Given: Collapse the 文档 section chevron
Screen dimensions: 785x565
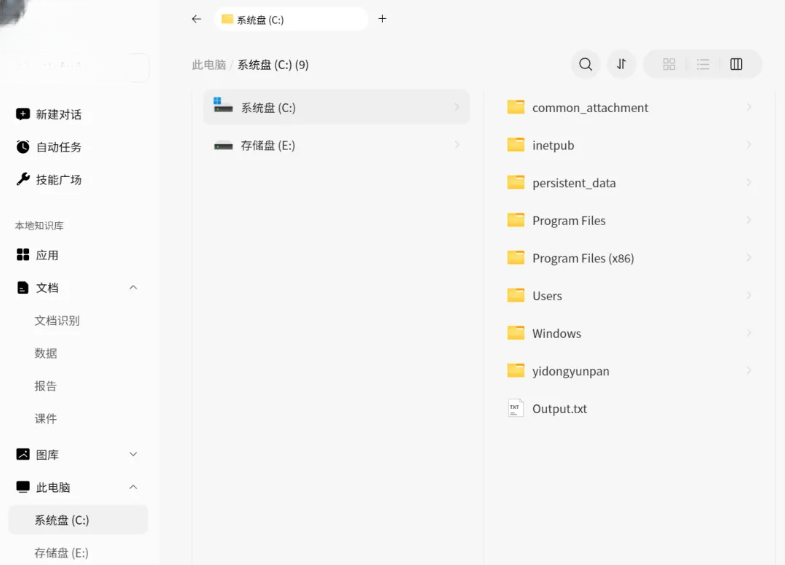Looking at the screenshot, I should coord(133,287).
